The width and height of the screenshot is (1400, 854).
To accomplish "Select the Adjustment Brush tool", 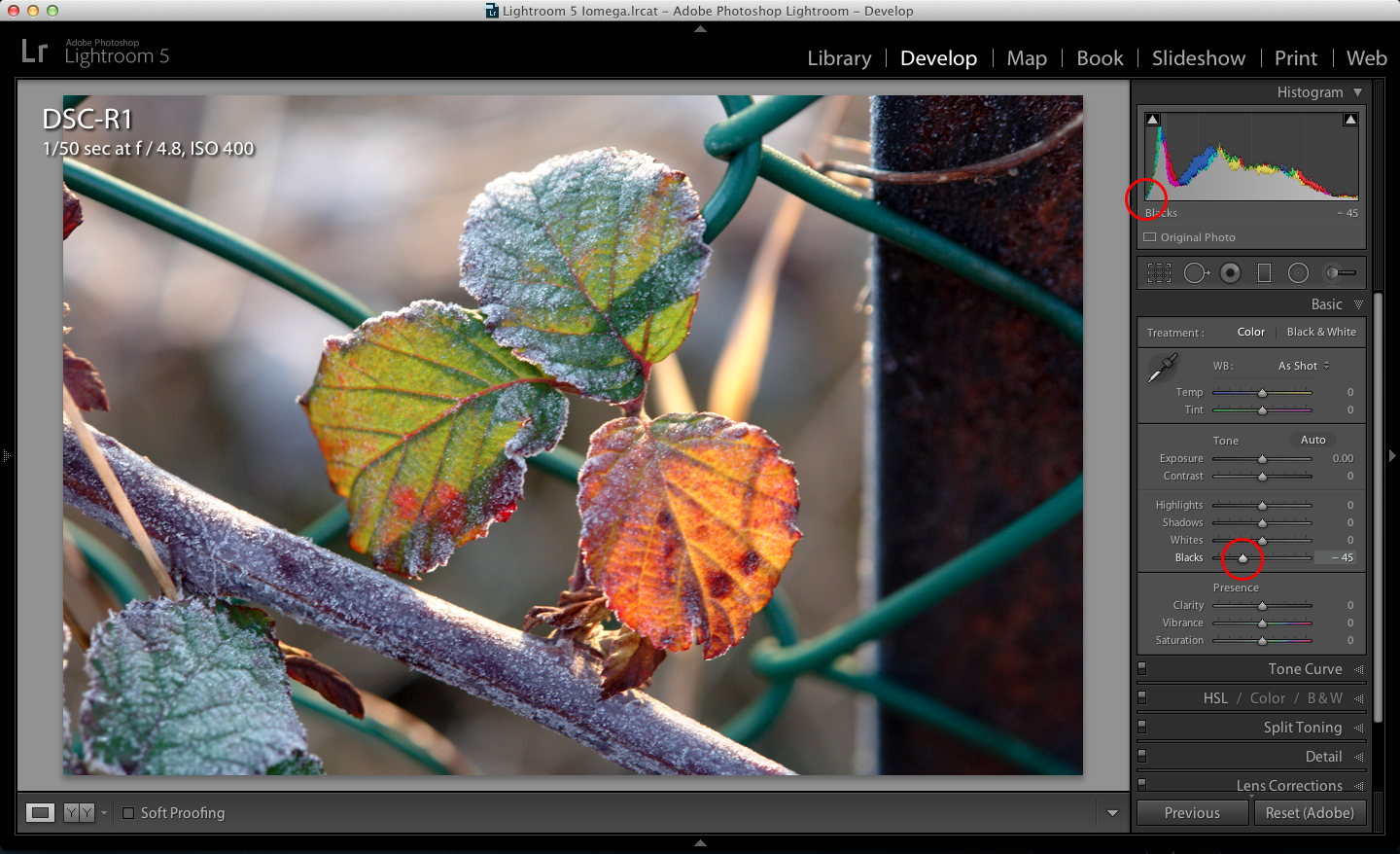I will [x=1340, y=272].
